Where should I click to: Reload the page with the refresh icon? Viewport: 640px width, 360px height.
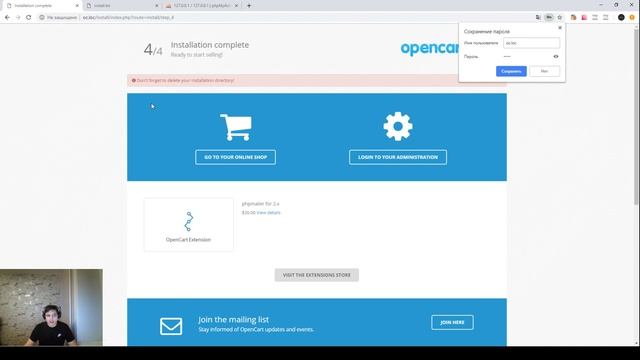point(29,18)
